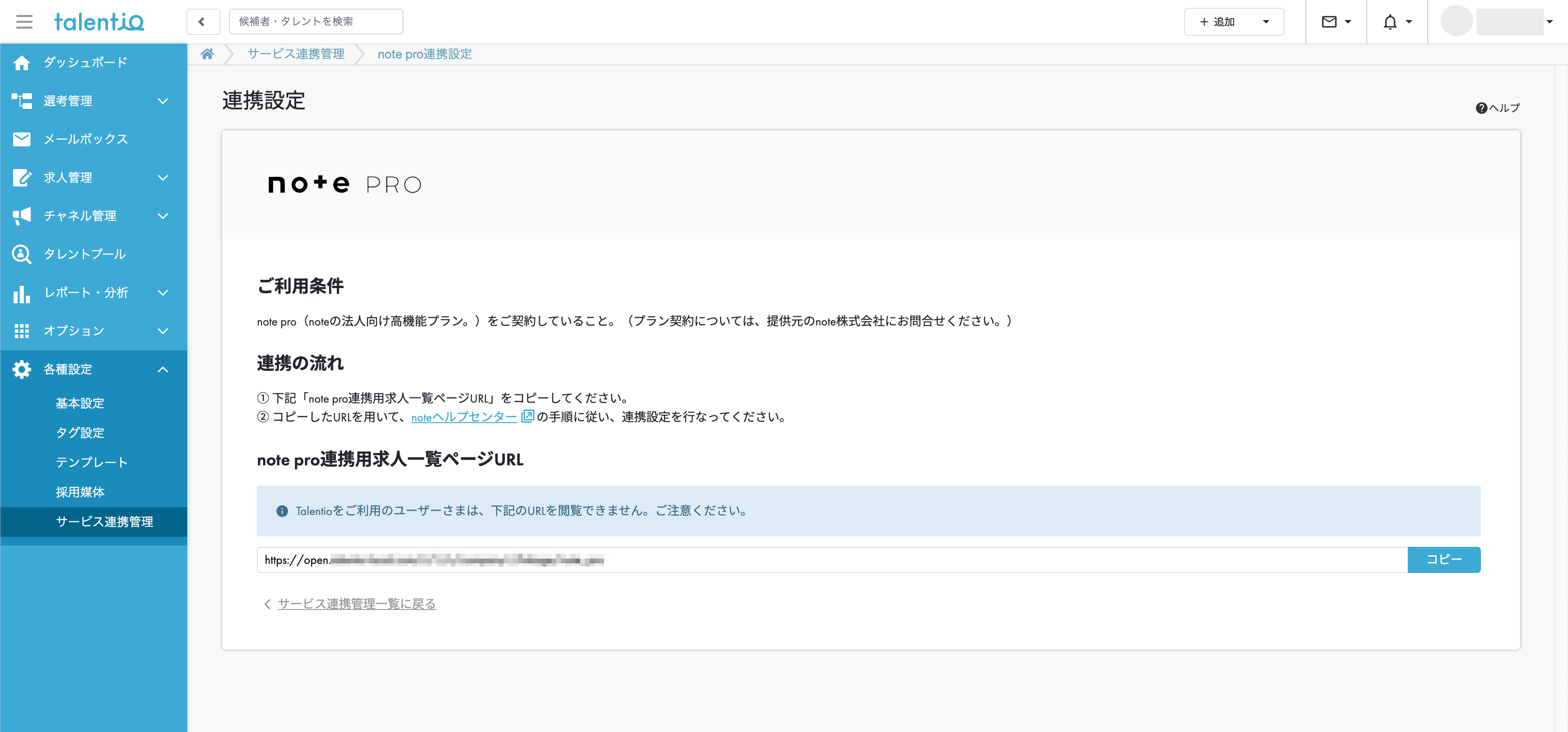Image resolution: width=1568 pixels, height=732 pixels.
Task: Go to home breadcrumb icon
Action: [208, 54]
